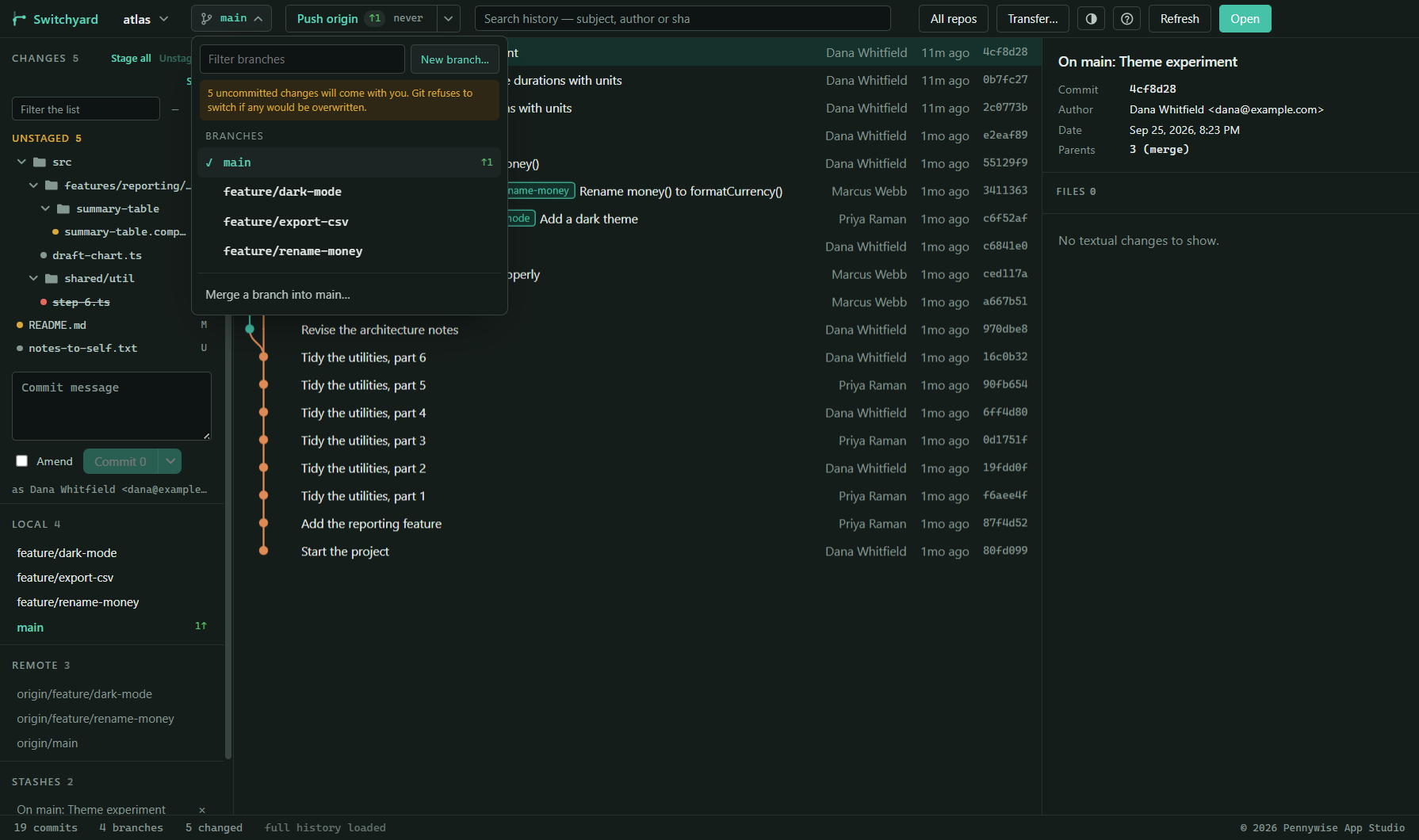This screenshot has width=1419, height=840.
Task: Click the Refresh button
Action: [x=1180, y=19]
